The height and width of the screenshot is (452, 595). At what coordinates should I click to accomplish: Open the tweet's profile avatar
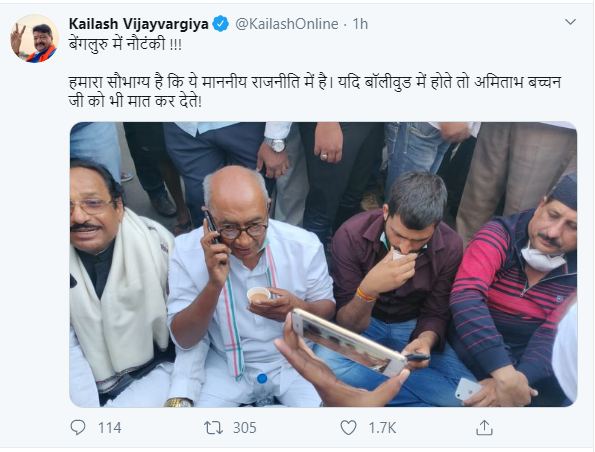35,38
